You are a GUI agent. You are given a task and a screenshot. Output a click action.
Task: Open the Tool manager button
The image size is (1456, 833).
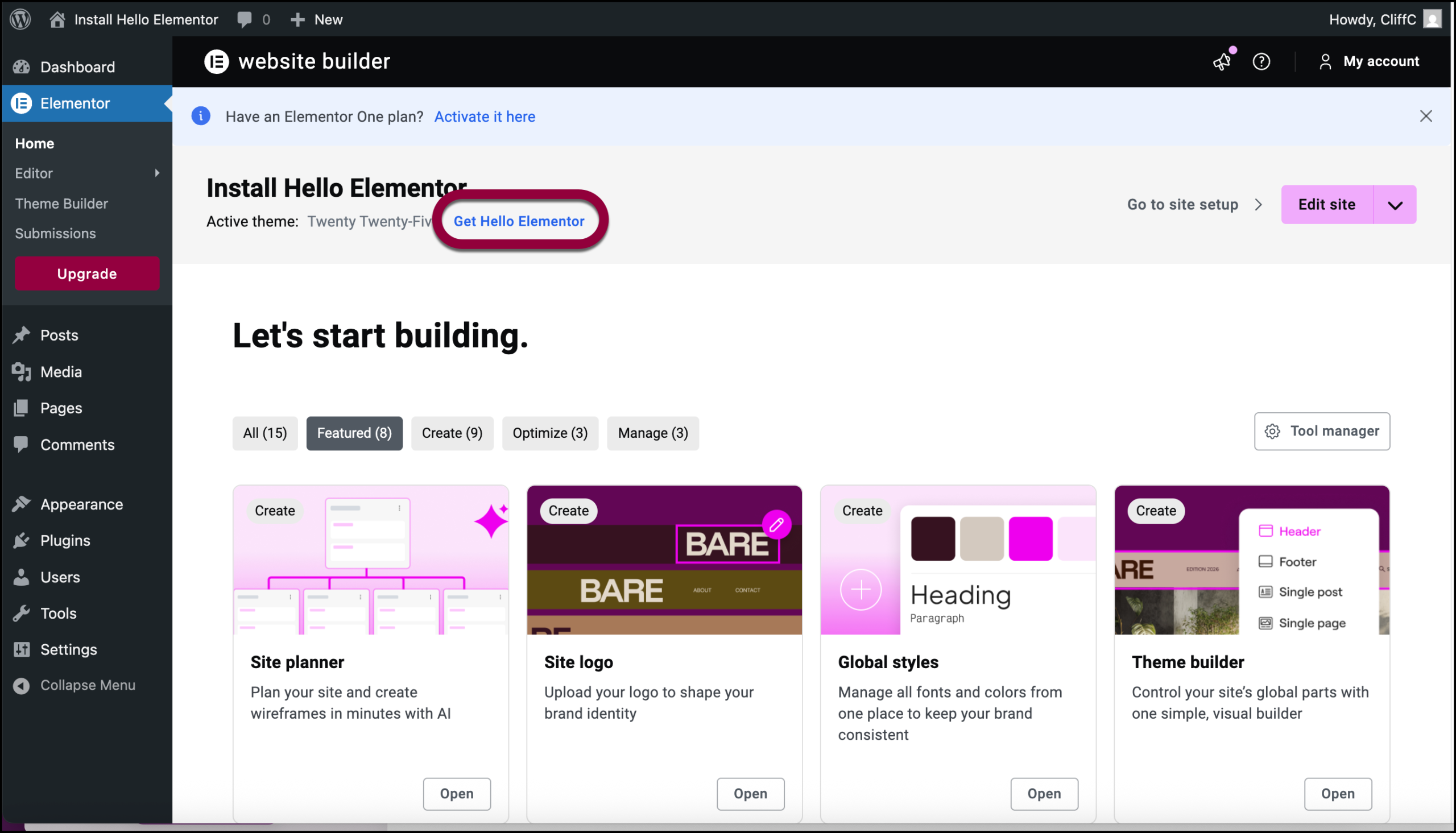[x=1322, y=432]
